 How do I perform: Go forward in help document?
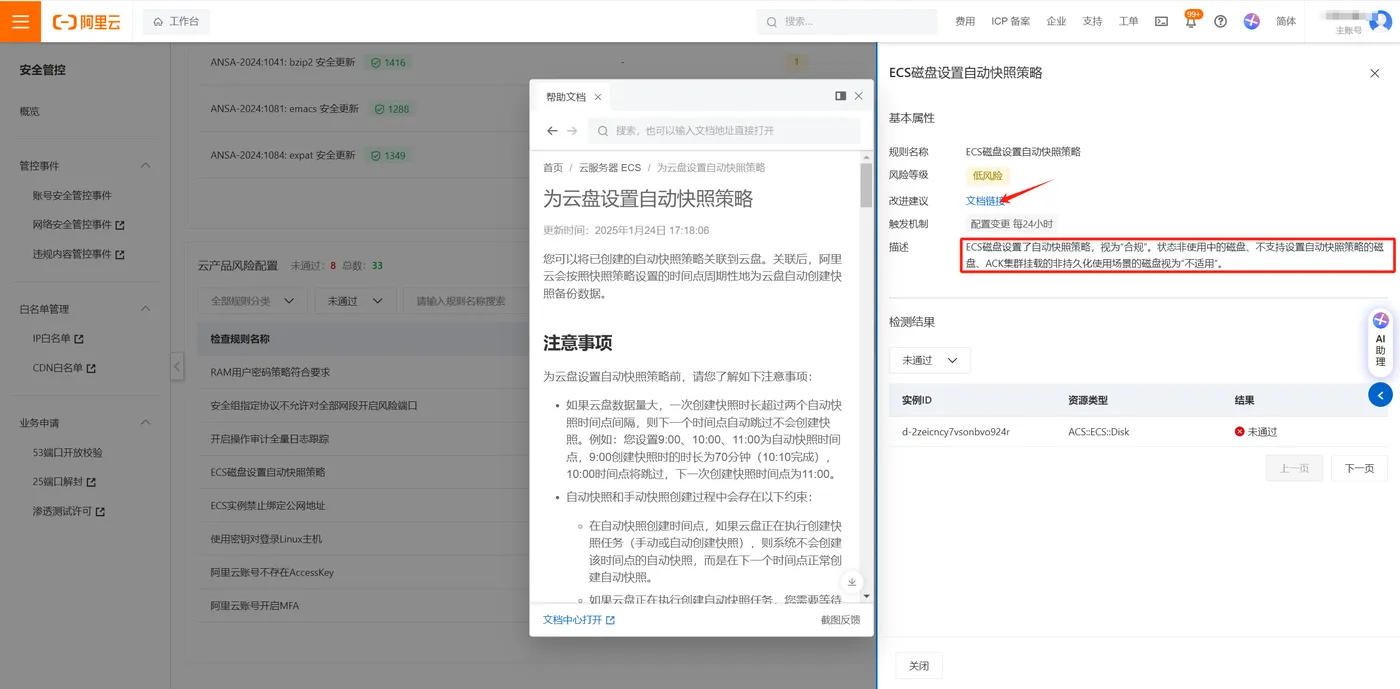point(572,131)
